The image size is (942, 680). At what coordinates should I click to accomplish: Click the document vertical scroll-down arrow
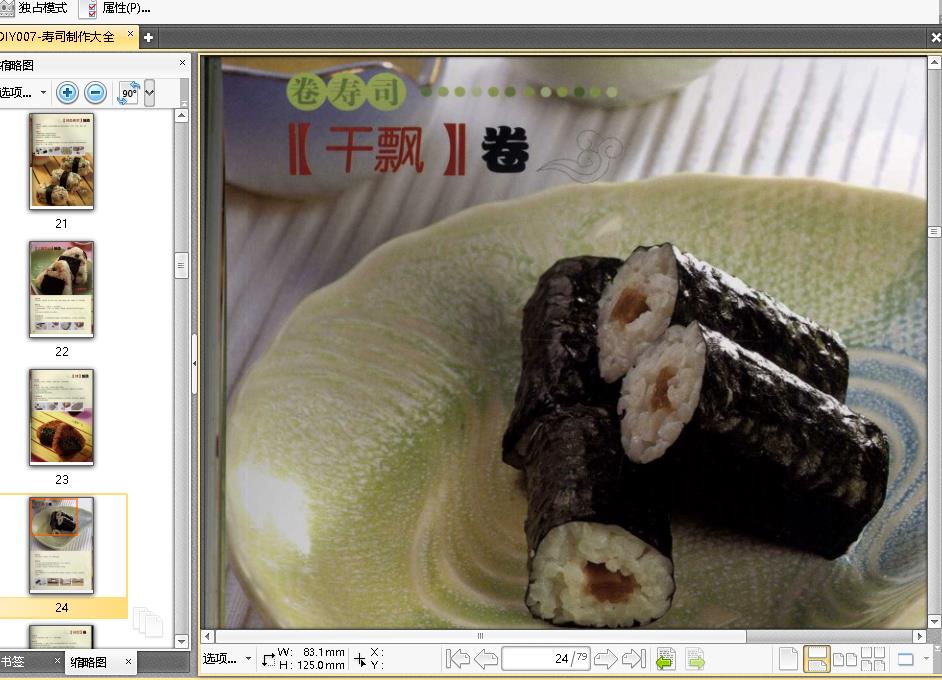(x=934, y=622)
